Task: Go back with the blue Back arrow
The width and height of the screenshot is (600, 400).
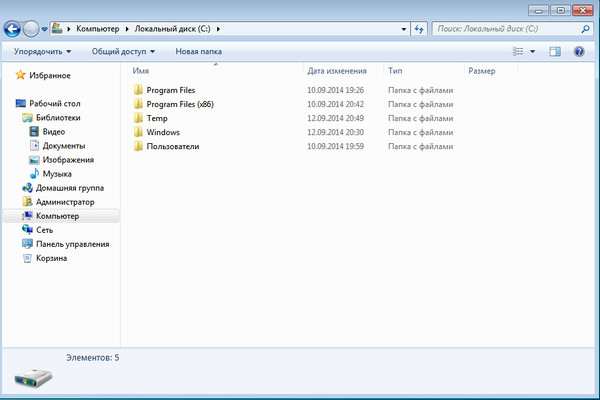Action: point(12,29)
